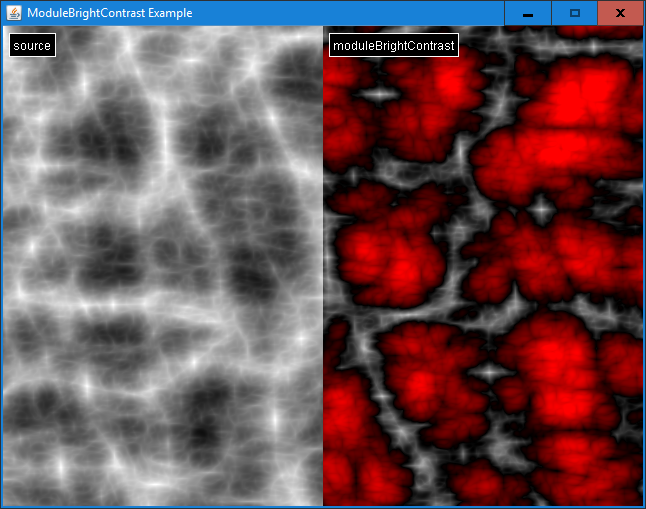Viewport: 646px width, 509px height.
Task: Maximize the ModuleBrightContrast Example window
Action: coord(574,13)
